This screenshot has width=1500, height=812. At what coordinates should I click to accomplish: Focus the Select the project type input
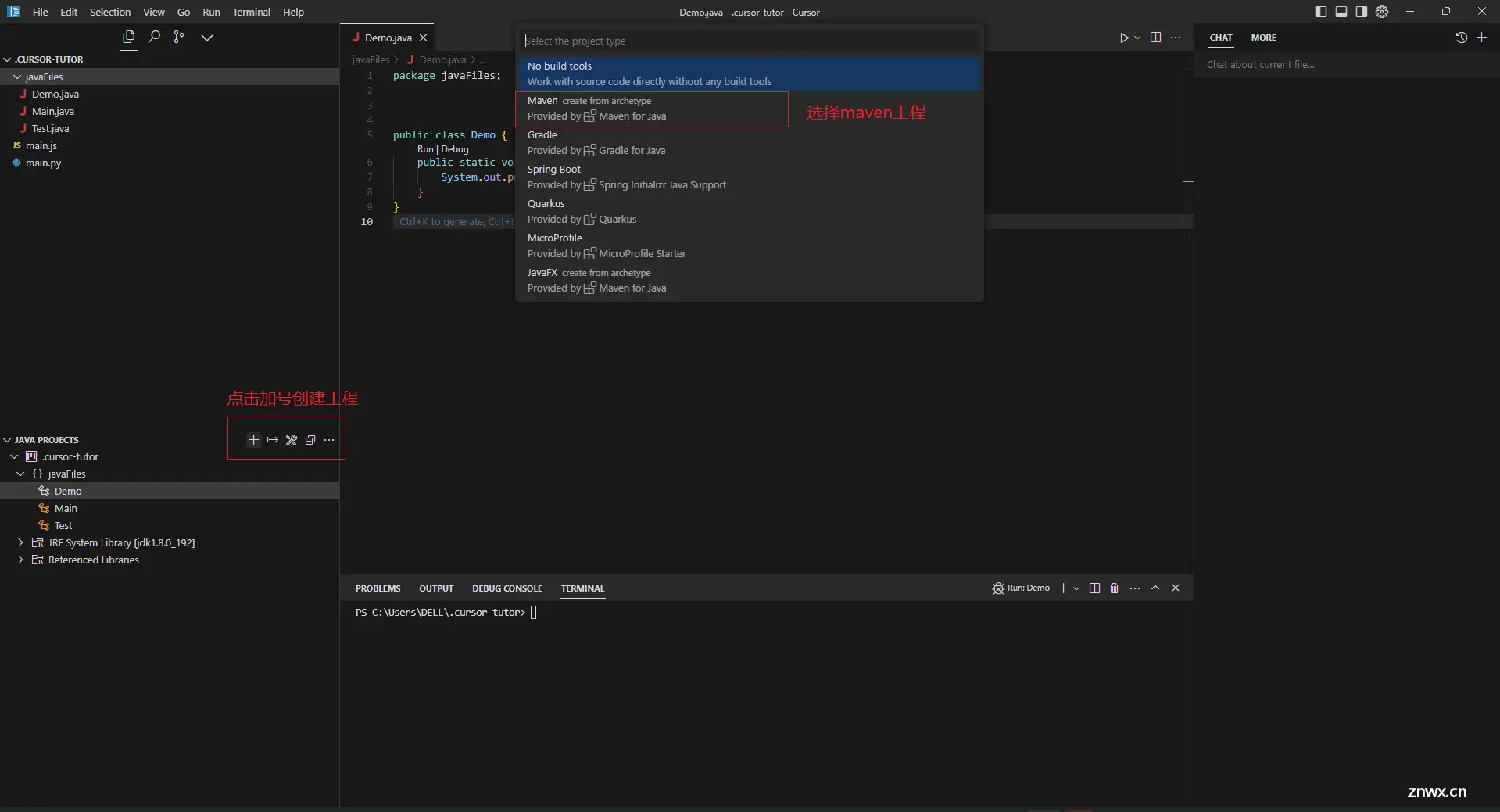pos(749,41)
